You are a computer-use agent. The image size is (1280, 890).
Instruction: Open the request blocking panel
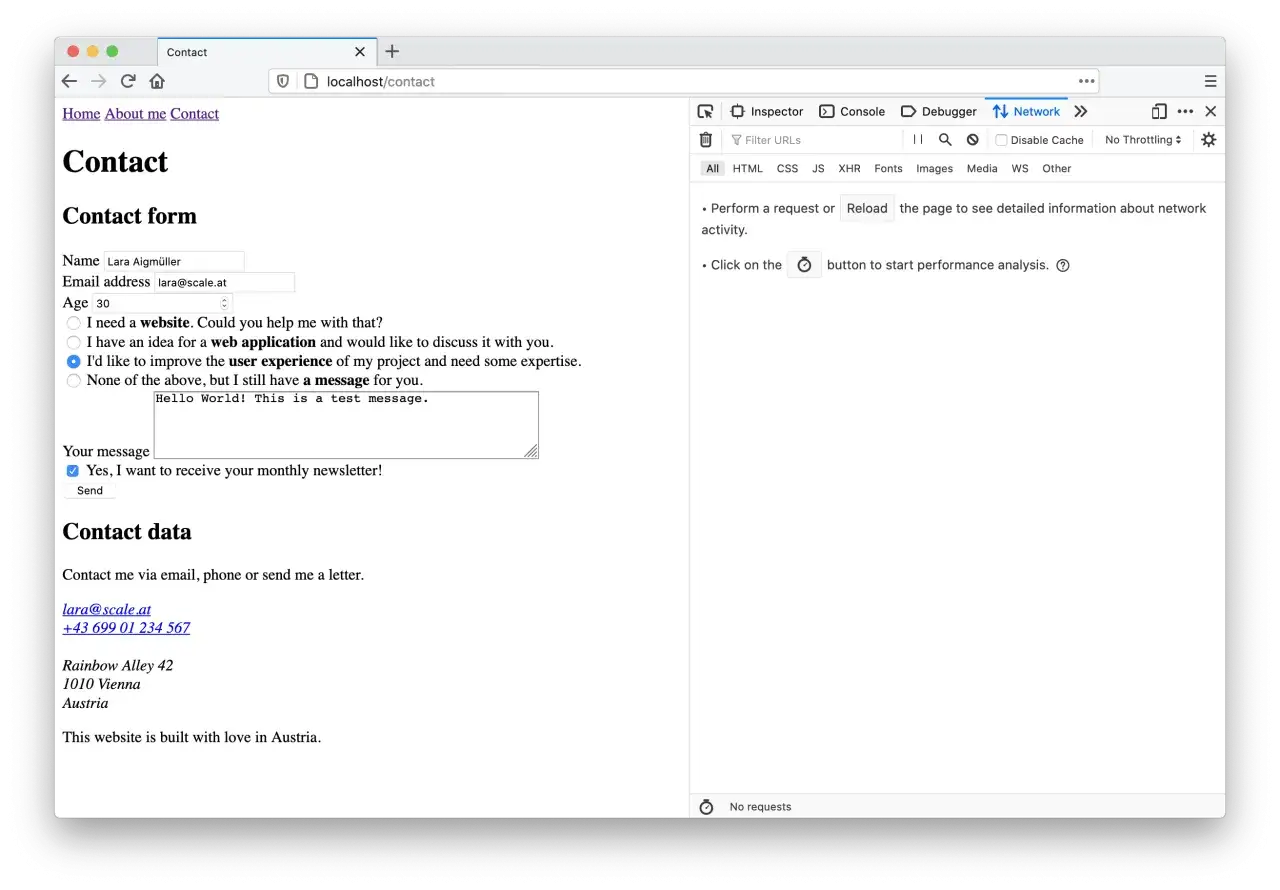(972, 140)
